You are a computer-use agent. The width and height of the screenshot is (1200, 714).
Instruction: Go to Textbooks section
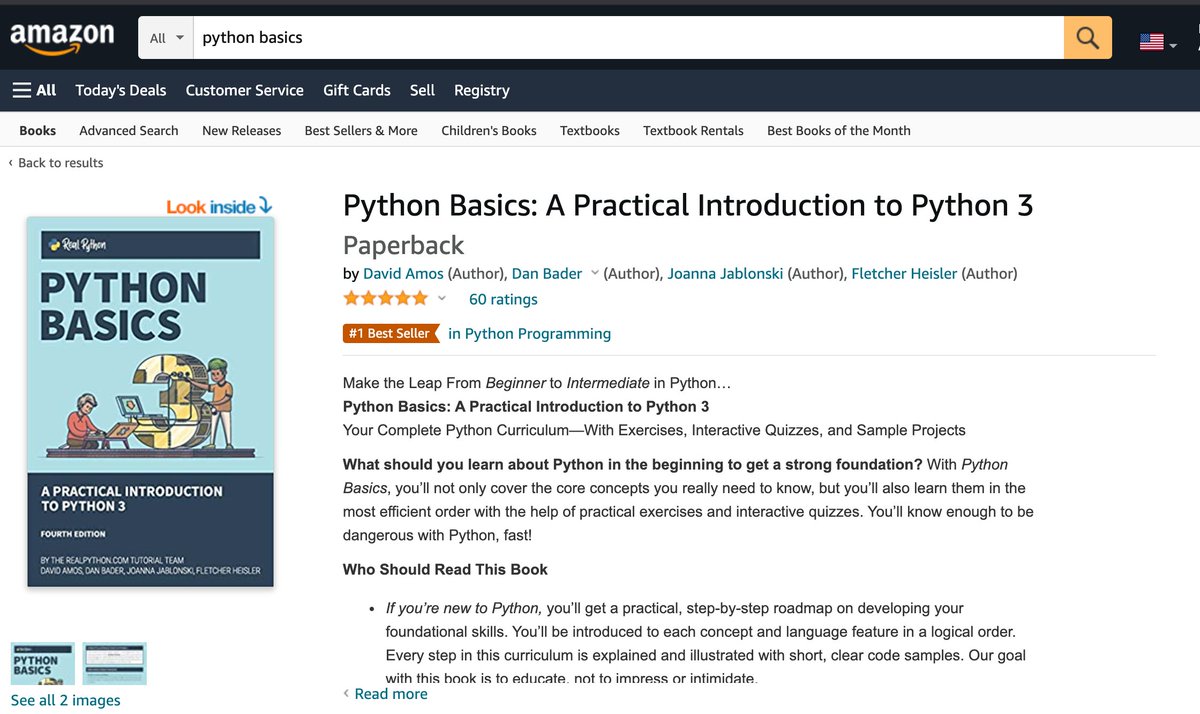pos(590,130)
